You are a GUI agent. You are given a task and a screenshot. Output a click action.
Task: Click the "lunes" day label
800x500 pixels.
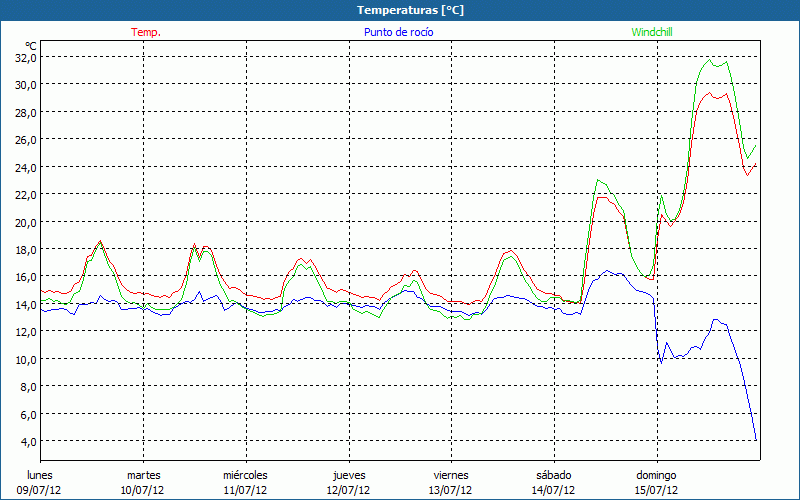(40, 475)
